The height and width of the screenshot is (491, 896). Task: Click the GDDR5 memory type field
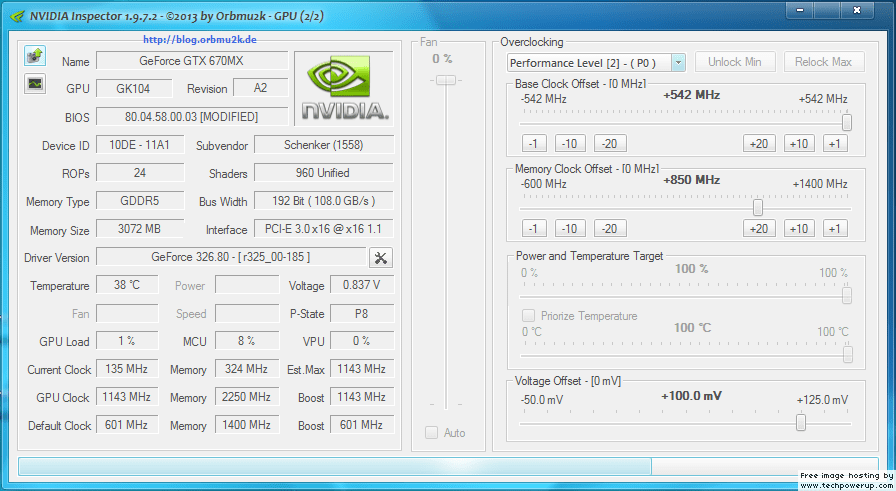pos(140,201)
